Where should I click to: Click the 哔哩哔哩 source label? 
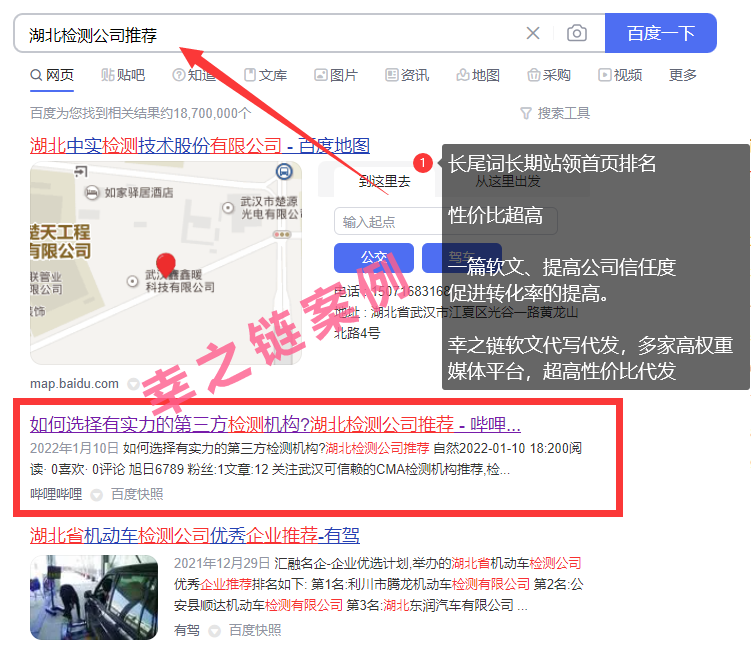[x=56, y=494]
